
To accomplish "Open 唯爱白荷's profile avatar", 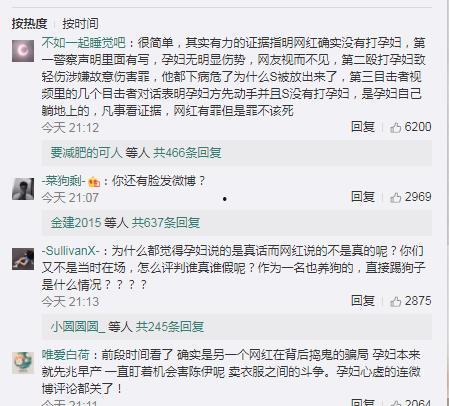I will pos(23,363).
